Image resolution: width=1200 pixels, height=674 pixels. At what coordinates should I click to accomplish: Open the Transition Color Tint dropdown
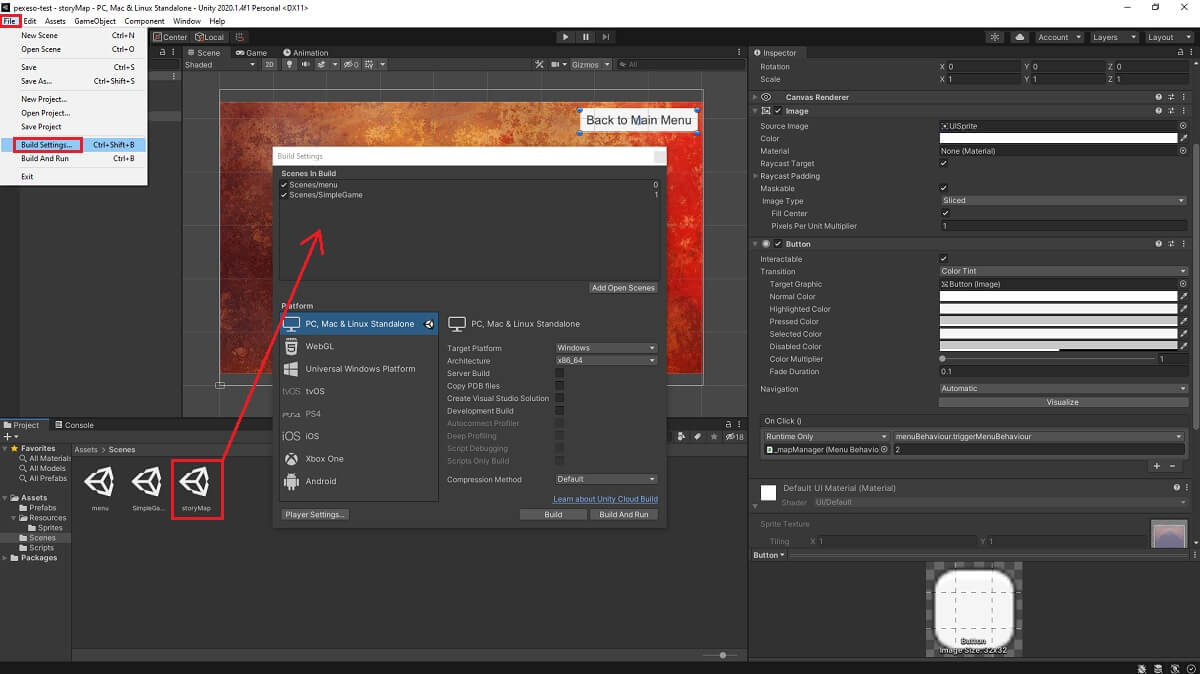[x=1062, y=271]
